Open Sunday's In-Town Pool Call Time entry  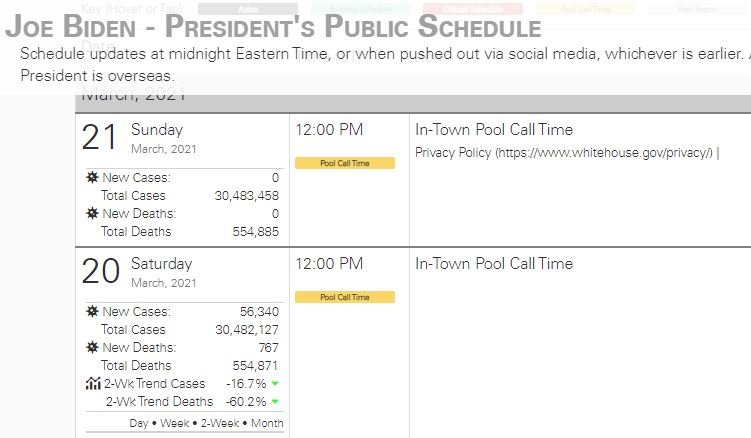pos(493,130)
